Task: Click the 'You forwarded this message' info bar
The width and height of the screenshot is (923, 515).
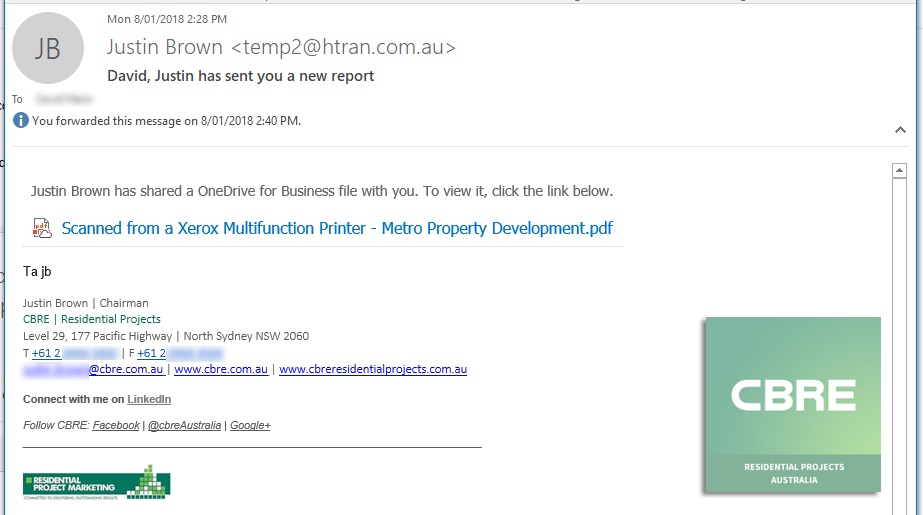Action: pos(166,121)
